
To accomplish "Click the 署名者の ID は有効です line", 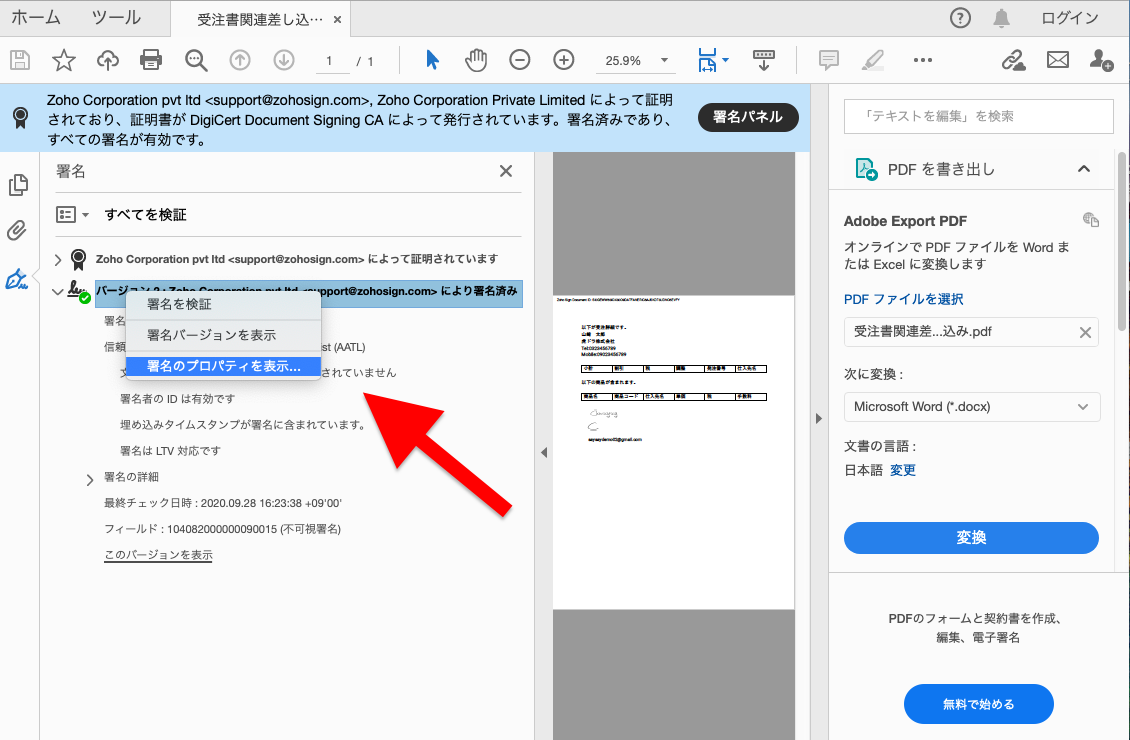I will 177,398.
